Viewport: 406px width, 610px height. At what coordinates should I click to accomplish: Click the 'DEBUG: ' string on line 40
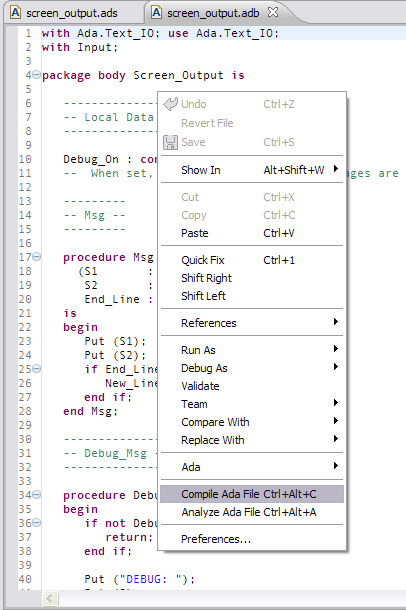150,579
